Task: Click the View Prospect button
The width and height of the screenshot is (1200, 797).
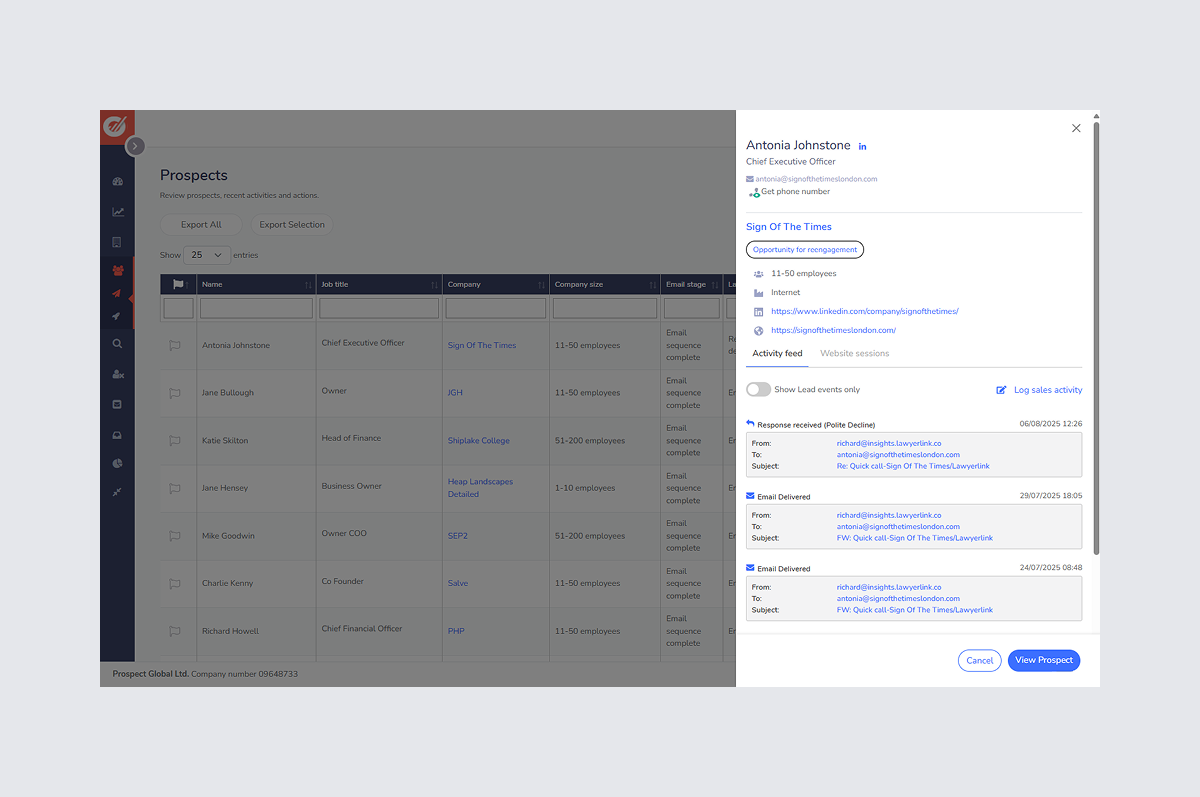Action: 1043,660
